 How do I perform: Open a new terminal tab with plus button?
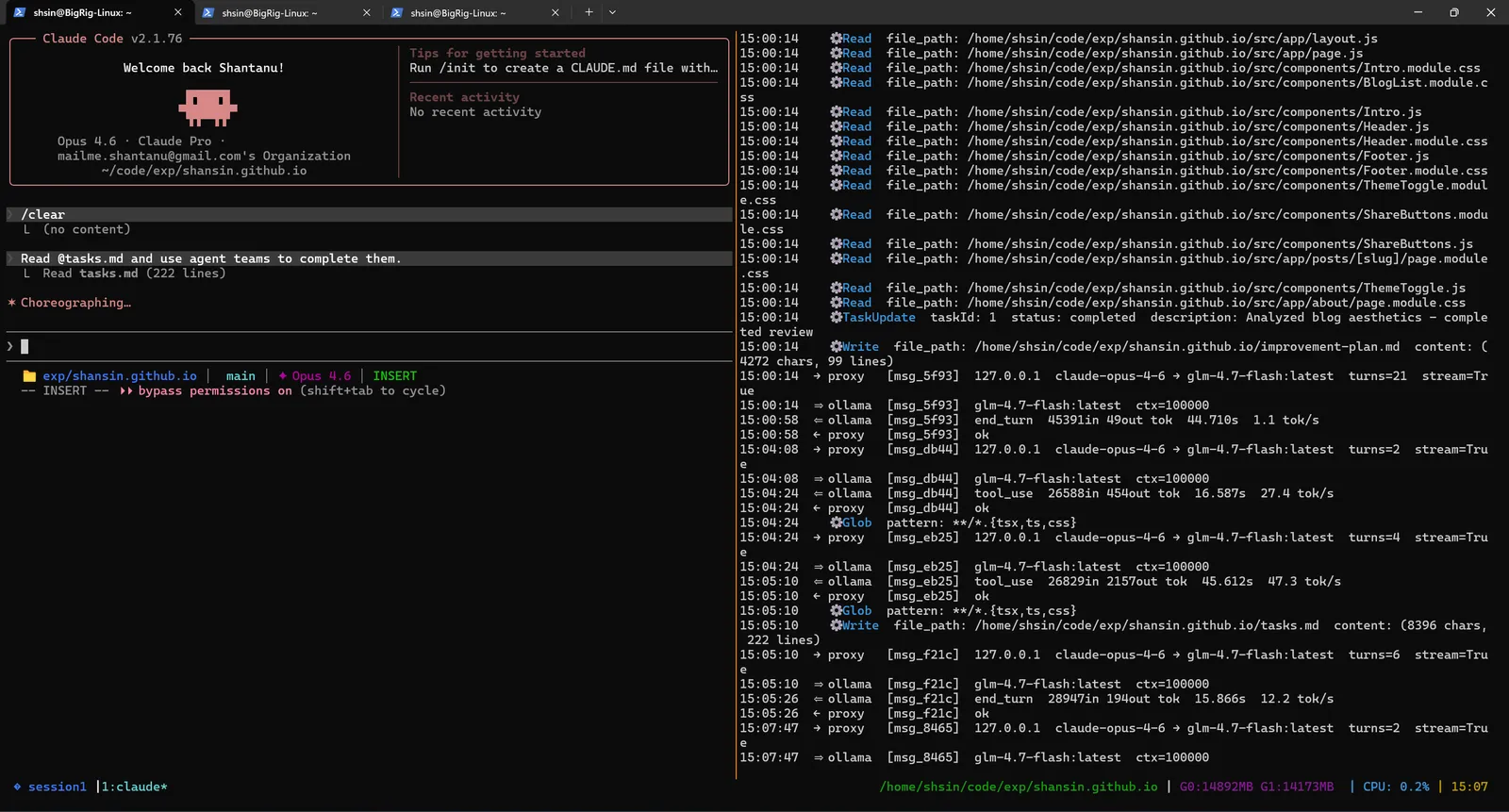(x=589, y=12)
